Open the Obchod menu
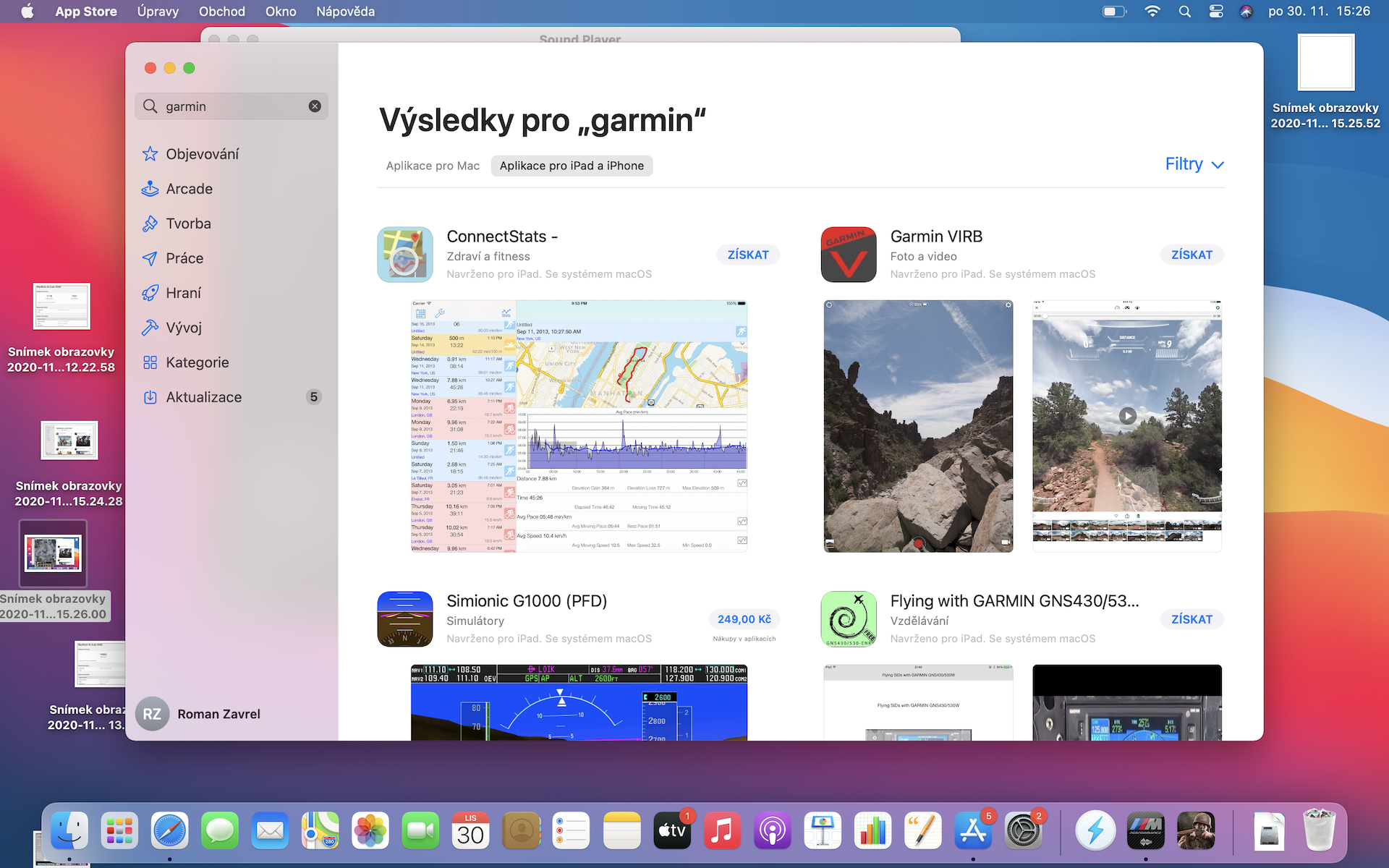The image size is (1389, 868). pos(222,12)
